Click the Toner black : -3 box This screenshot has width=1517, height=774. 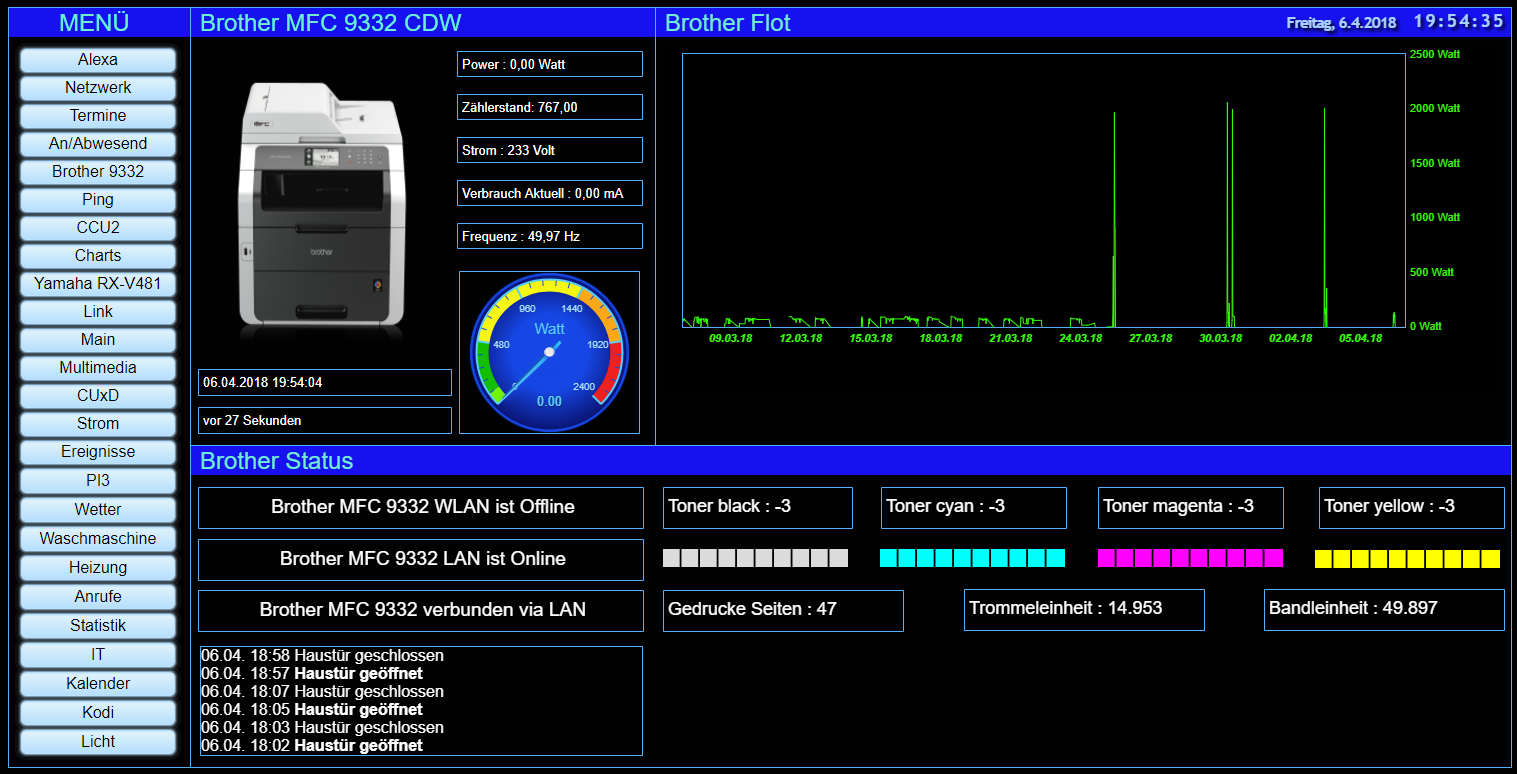758,508
